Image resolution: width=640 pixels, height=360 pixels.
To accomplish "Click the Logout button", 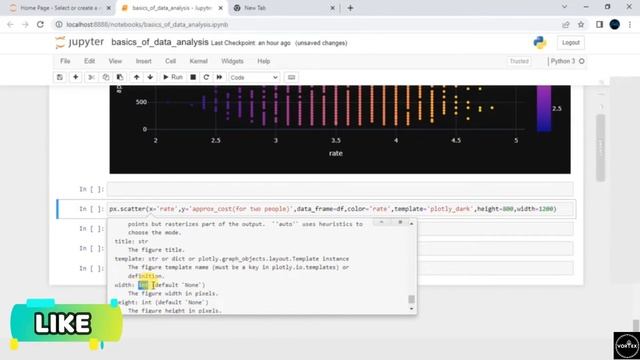I will click(571, 42).
